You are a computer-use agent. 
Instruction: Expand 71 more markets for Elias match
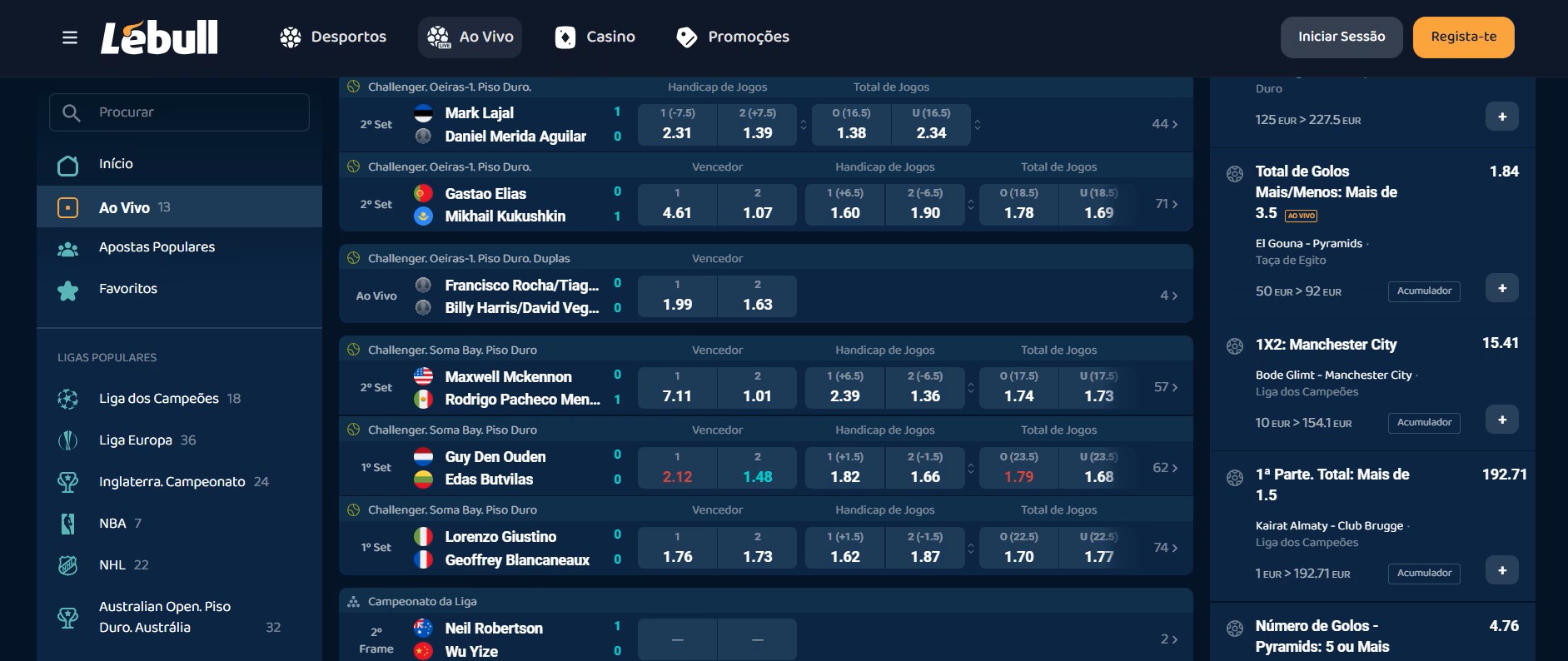coord(1167,204)
